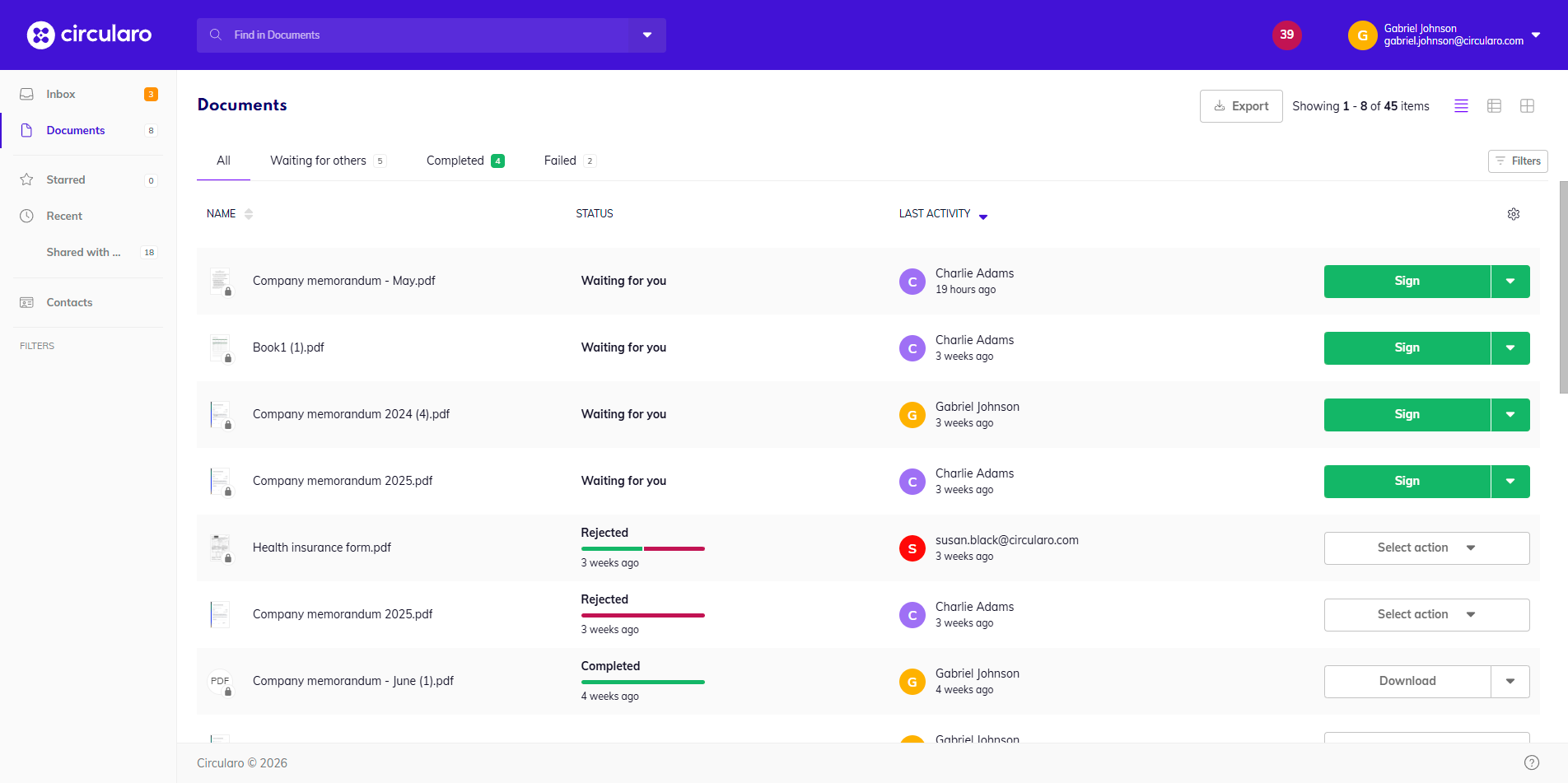Screen dimensions: 1568x783
Task: Sign Company memorandum - May.pdf
Action: pyautogui.click(x=1407, y=282)
